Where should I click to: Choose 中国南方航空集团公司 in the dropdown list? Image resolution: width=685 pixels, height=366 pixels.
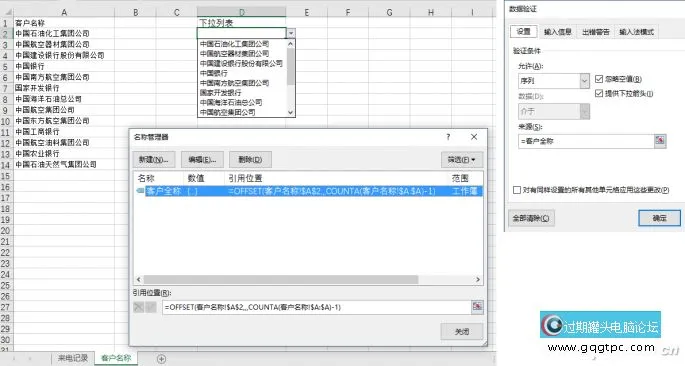coord(242,83)
